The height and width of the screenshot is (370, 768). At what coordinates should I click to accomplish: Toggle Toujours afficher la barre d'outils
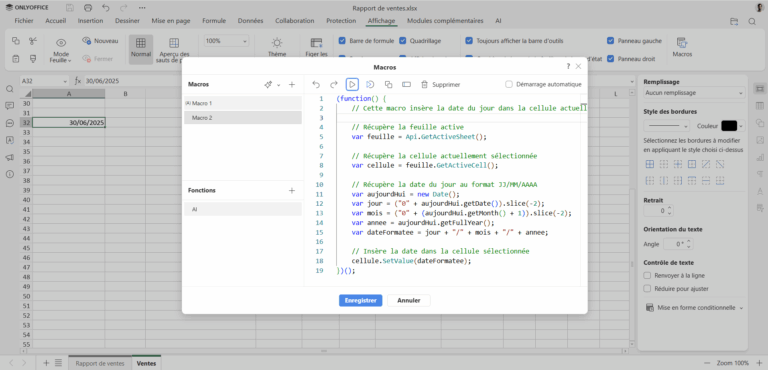click(469, 41)
